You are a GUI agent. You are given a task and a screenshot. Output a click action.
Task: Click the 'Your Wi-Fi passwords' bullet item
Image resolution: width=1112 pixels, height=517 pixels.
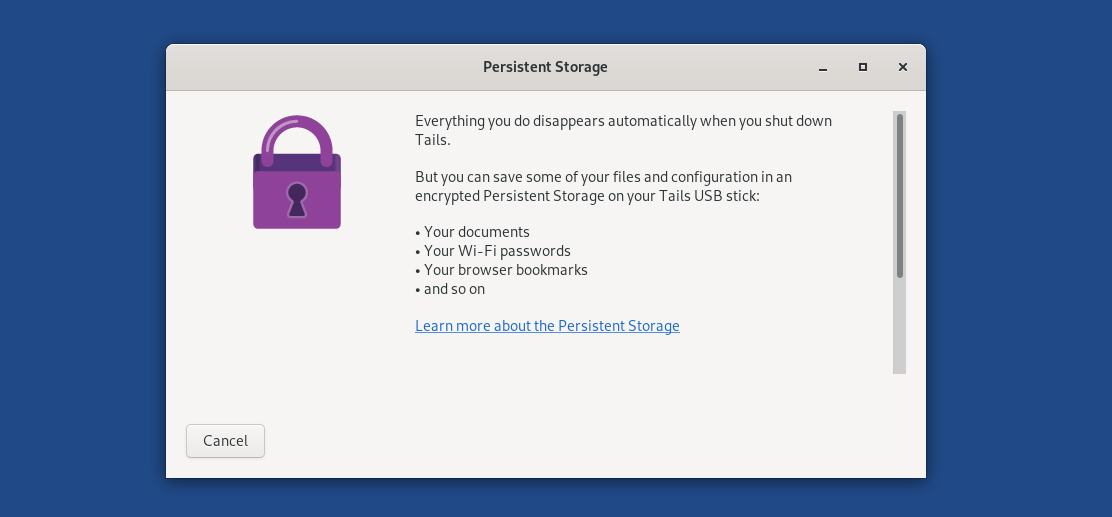click(493, 251)
